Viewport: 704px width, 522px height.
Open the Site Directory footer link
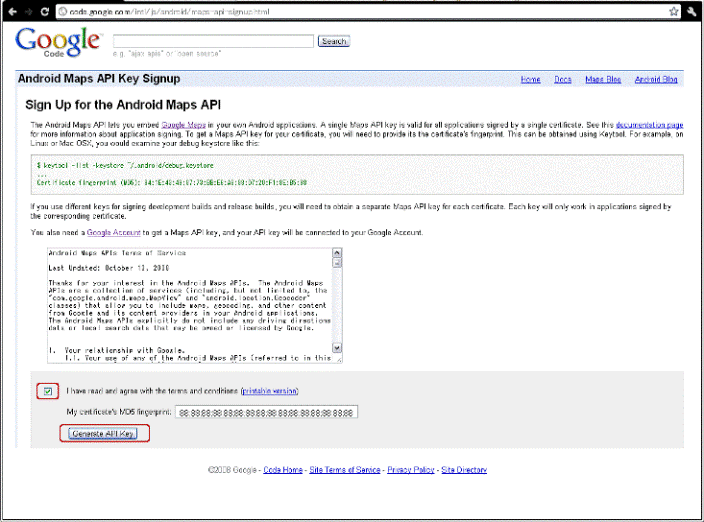coord(464,469)
